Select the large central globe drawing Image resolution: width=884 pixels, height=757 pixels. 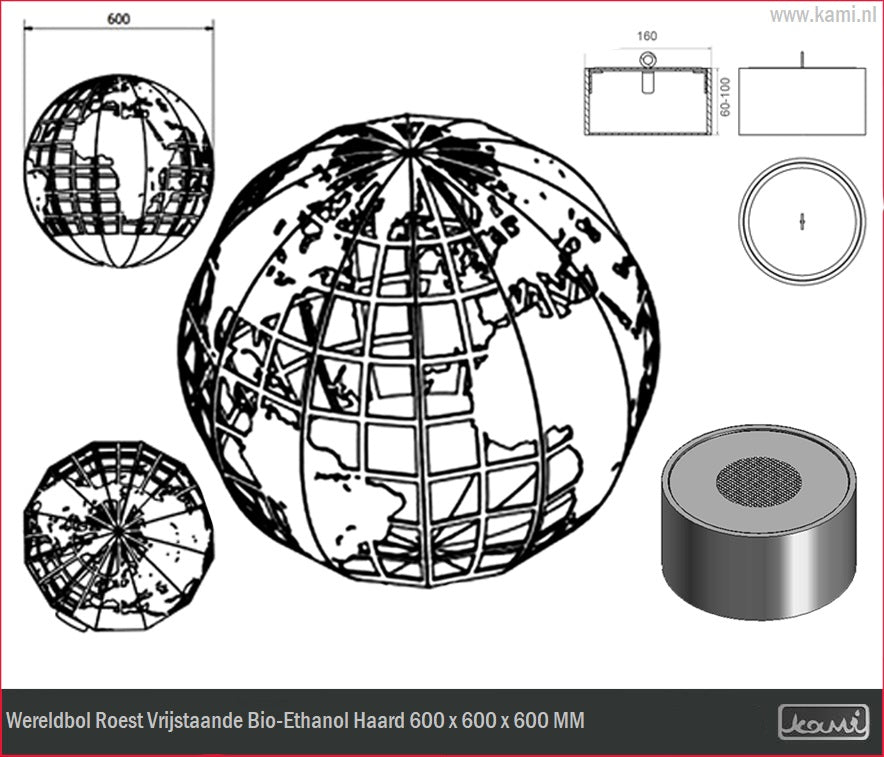point(420,350)
